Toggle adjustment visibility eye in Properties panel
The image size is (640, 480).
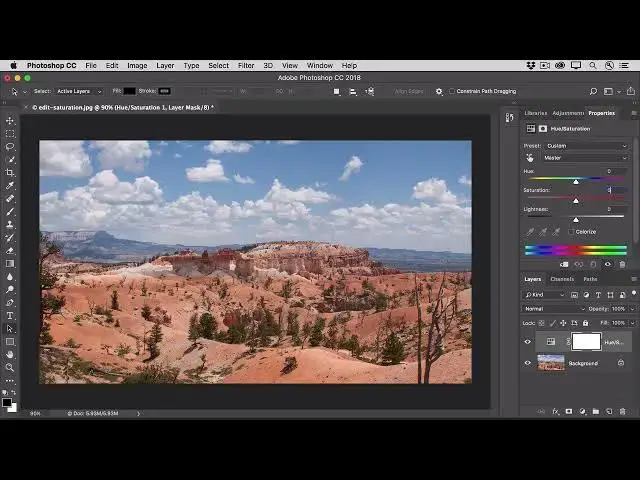coord(608,264)
